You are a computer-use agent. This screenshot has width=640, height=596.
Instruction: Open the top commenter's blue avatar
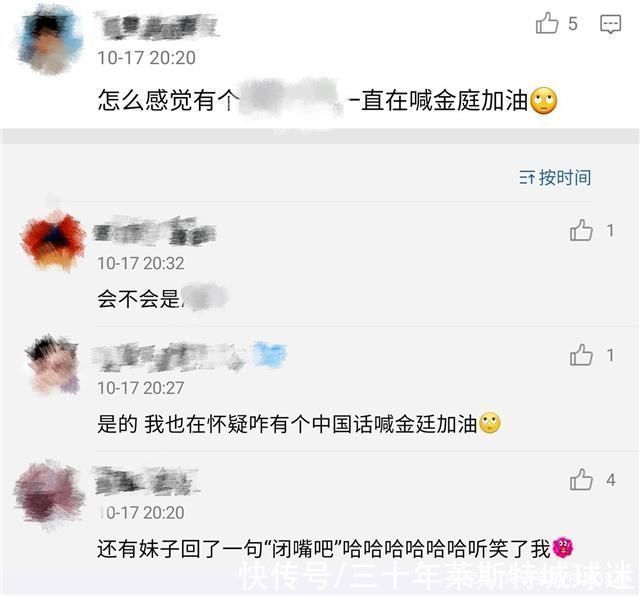point(50,40)
